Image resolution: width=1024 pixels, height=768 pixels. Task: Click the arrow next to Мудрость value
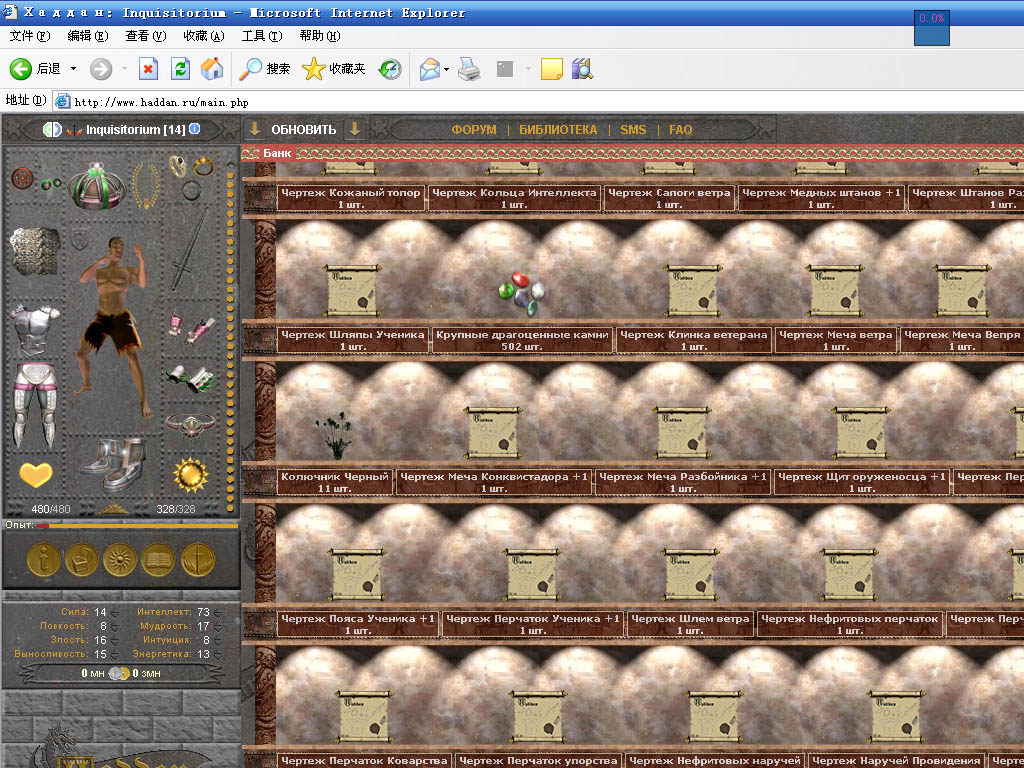click(217, 626)
